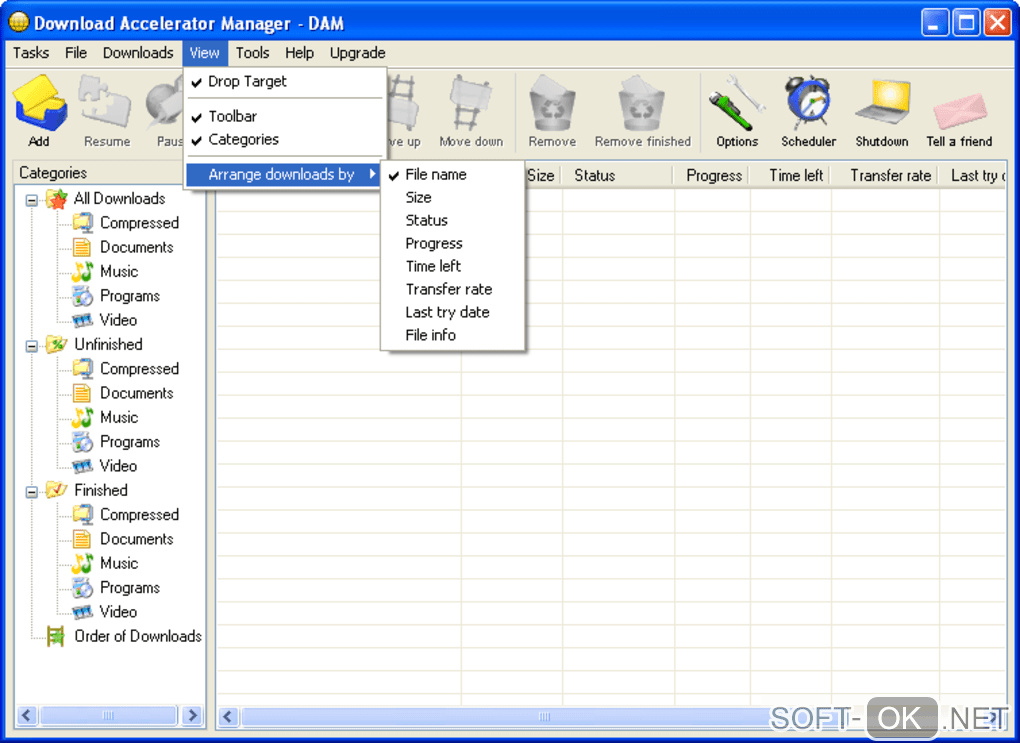Toggle Drop Target in View menu

pyautogui.click(x=285, y=81)
